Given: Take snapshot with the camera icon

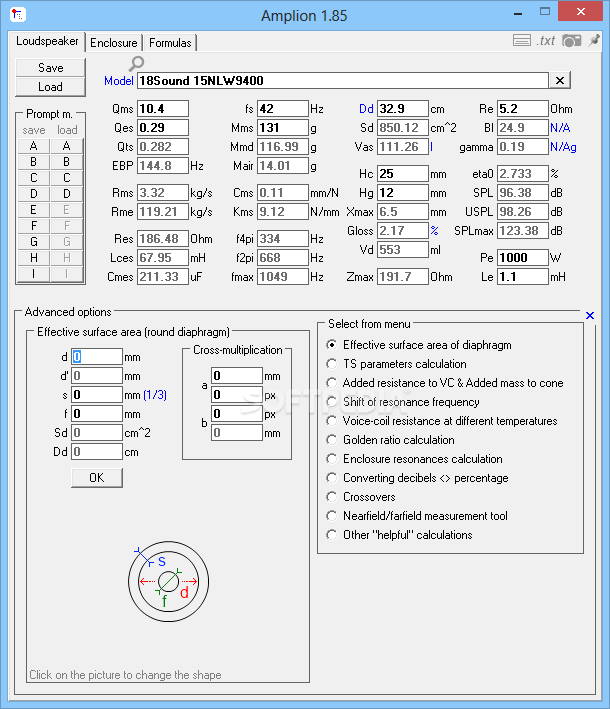Looking at the screenshot, I should pos(572,41).
